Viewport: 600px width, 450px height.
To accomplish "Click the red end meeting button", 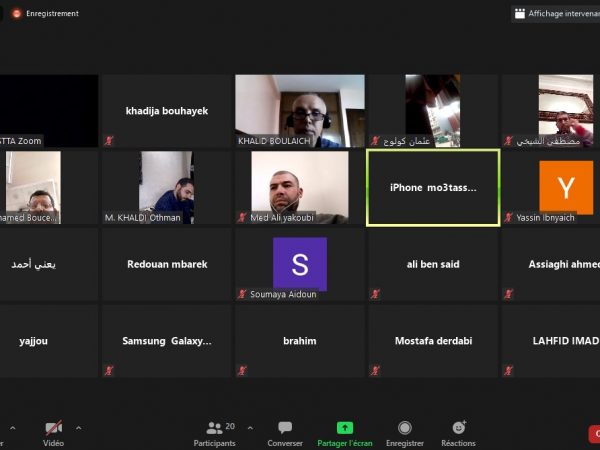I will pyautogui.click(x=594, y=434).
